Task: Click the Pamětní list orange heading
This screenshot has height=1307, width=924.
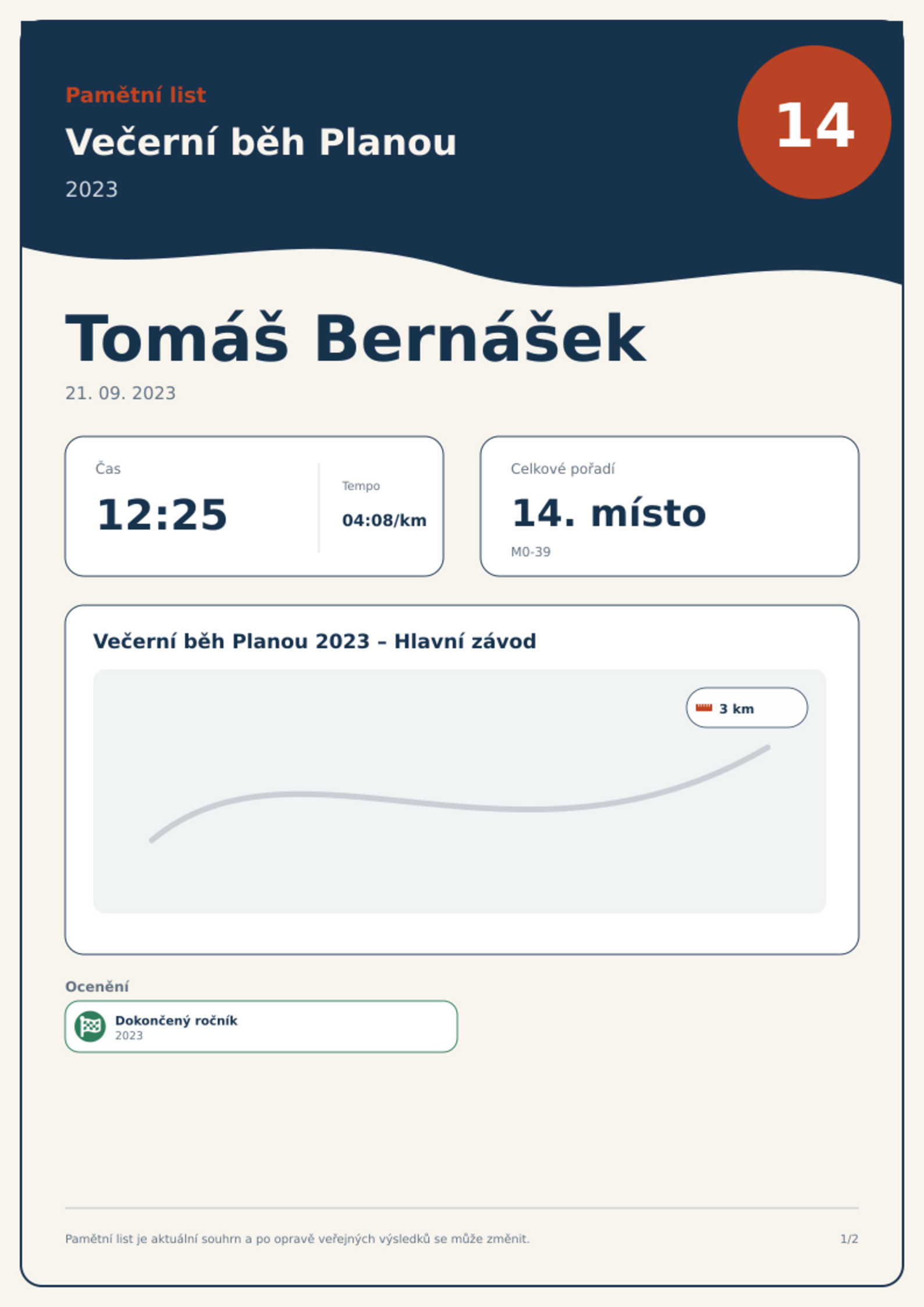Action: pyautogui.click(x=136, y=95)
